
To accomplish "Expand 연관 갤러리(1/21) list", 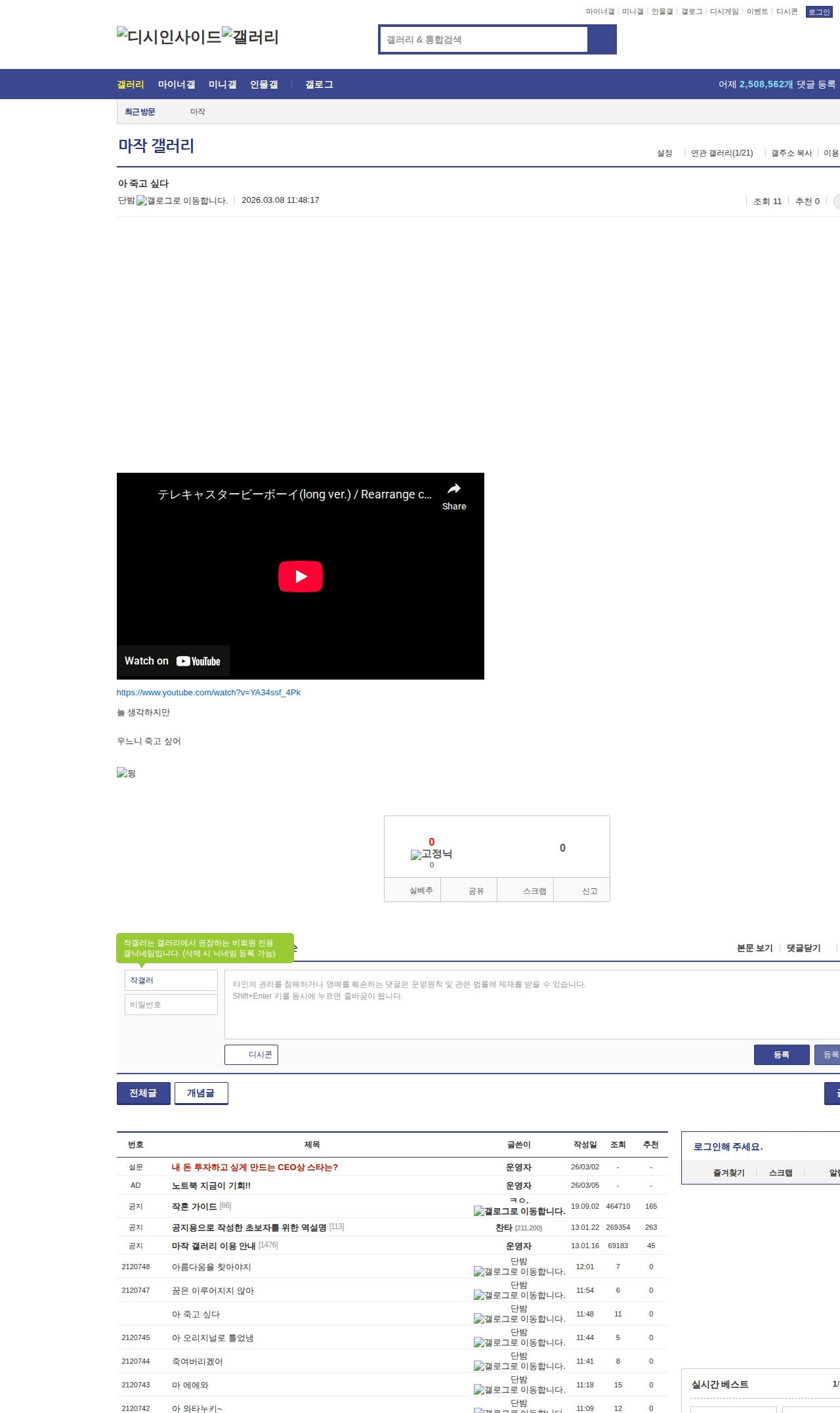I will pos(721,153).
